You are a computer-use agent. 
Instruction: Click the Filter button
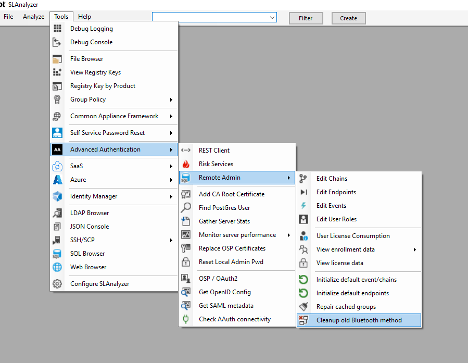point(306,18)
